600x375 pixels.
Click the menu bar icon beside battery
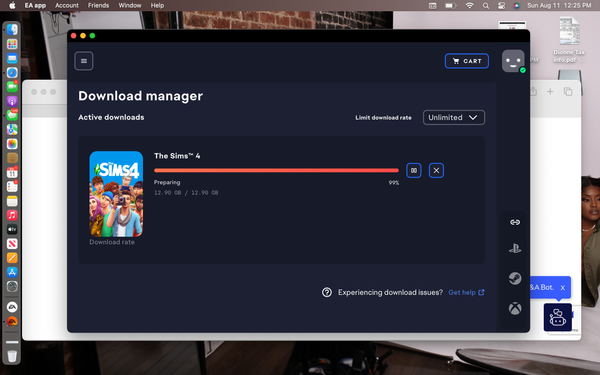432,5
